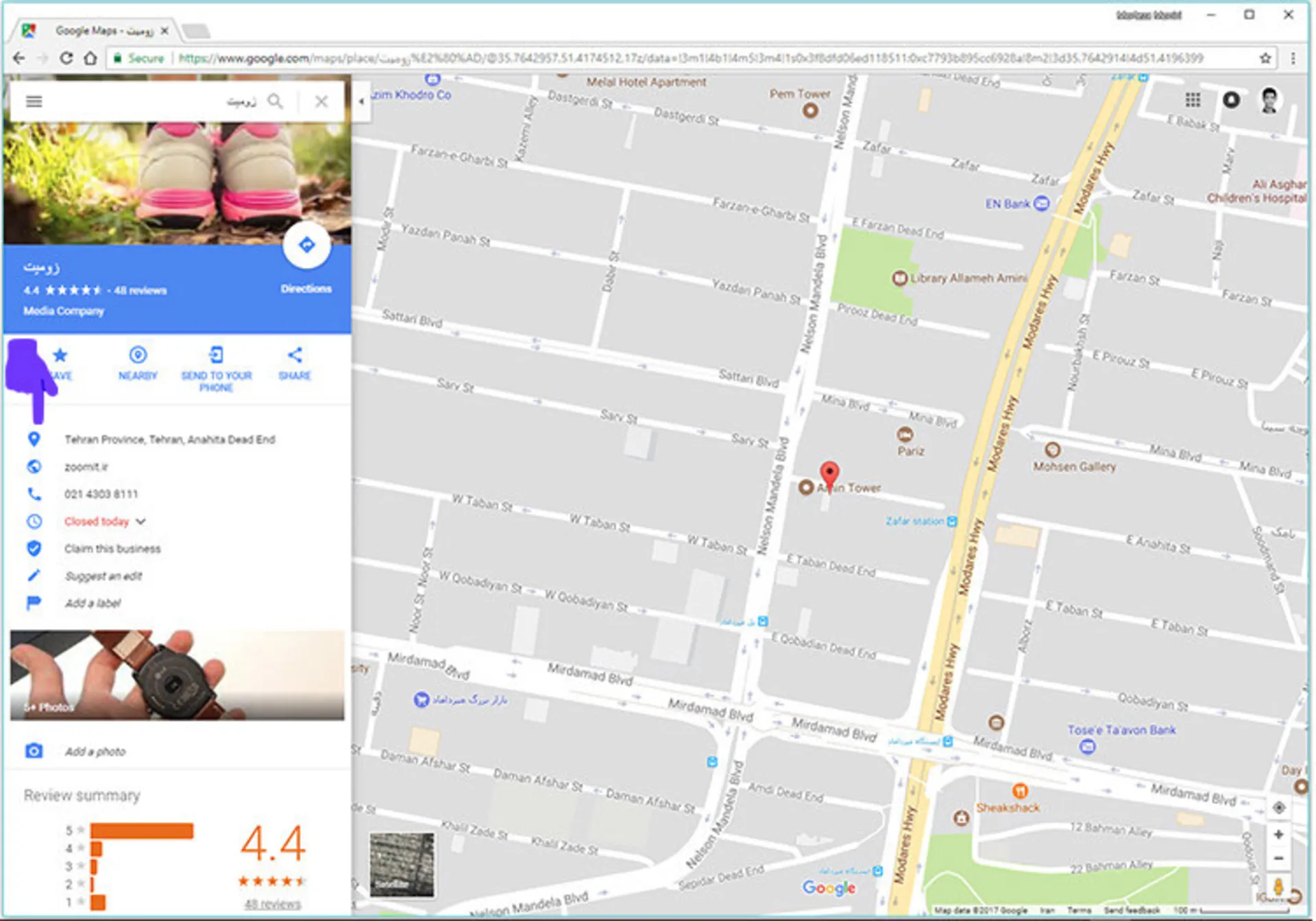Open a new browser tab
The width and height of the screenshot is (1316, 921).
[x=196, y=31]
